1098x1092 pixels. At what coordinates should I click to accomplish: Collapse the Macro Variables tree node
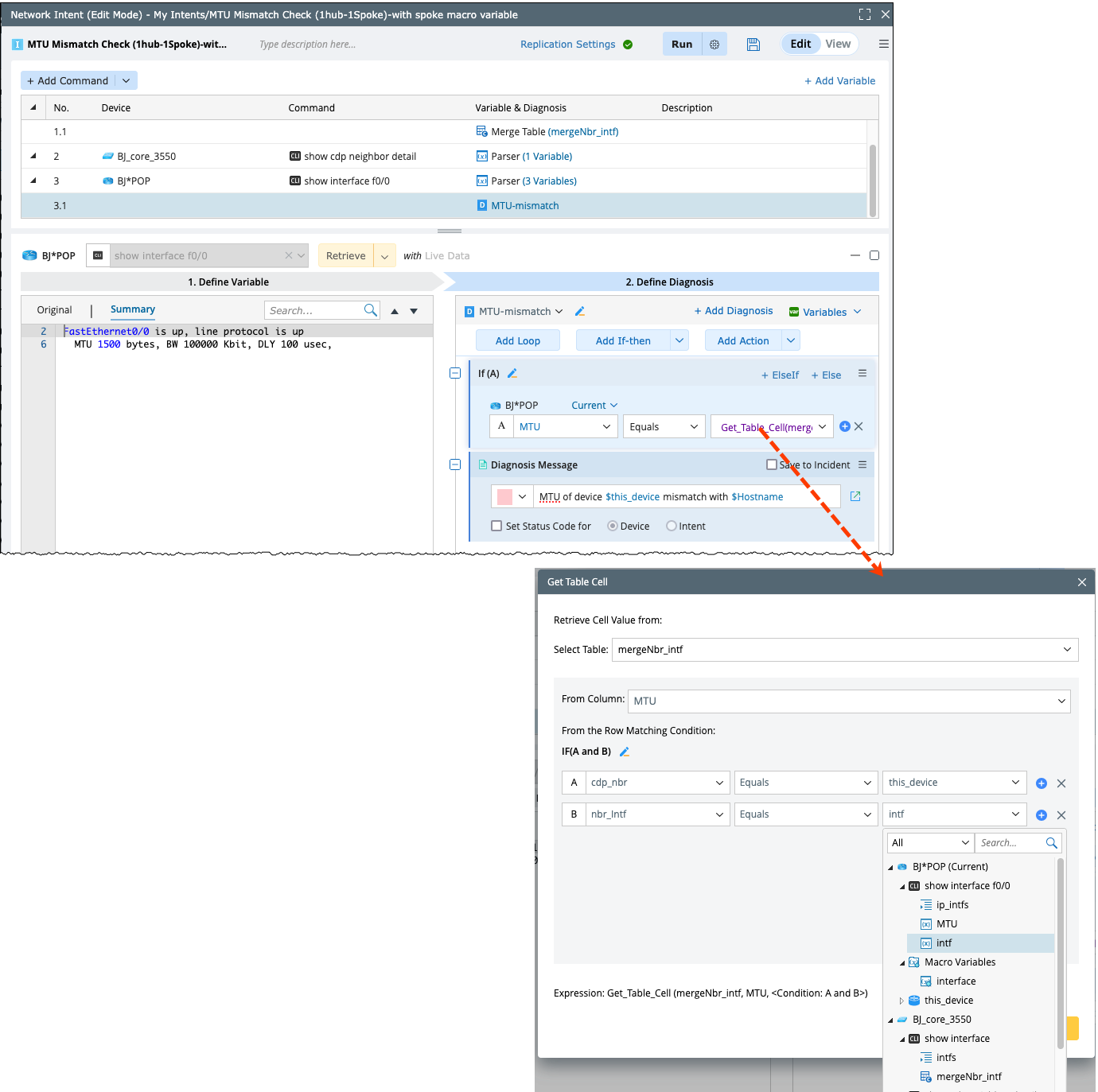(902, 962)
